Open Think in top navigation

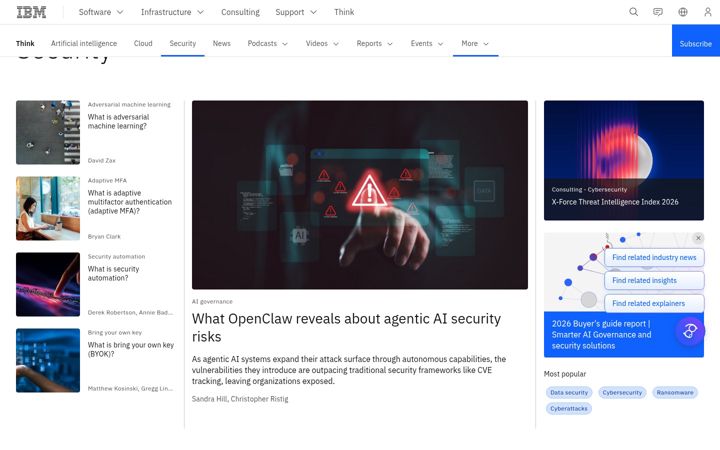pyautogui.click(x=344, y=12)
